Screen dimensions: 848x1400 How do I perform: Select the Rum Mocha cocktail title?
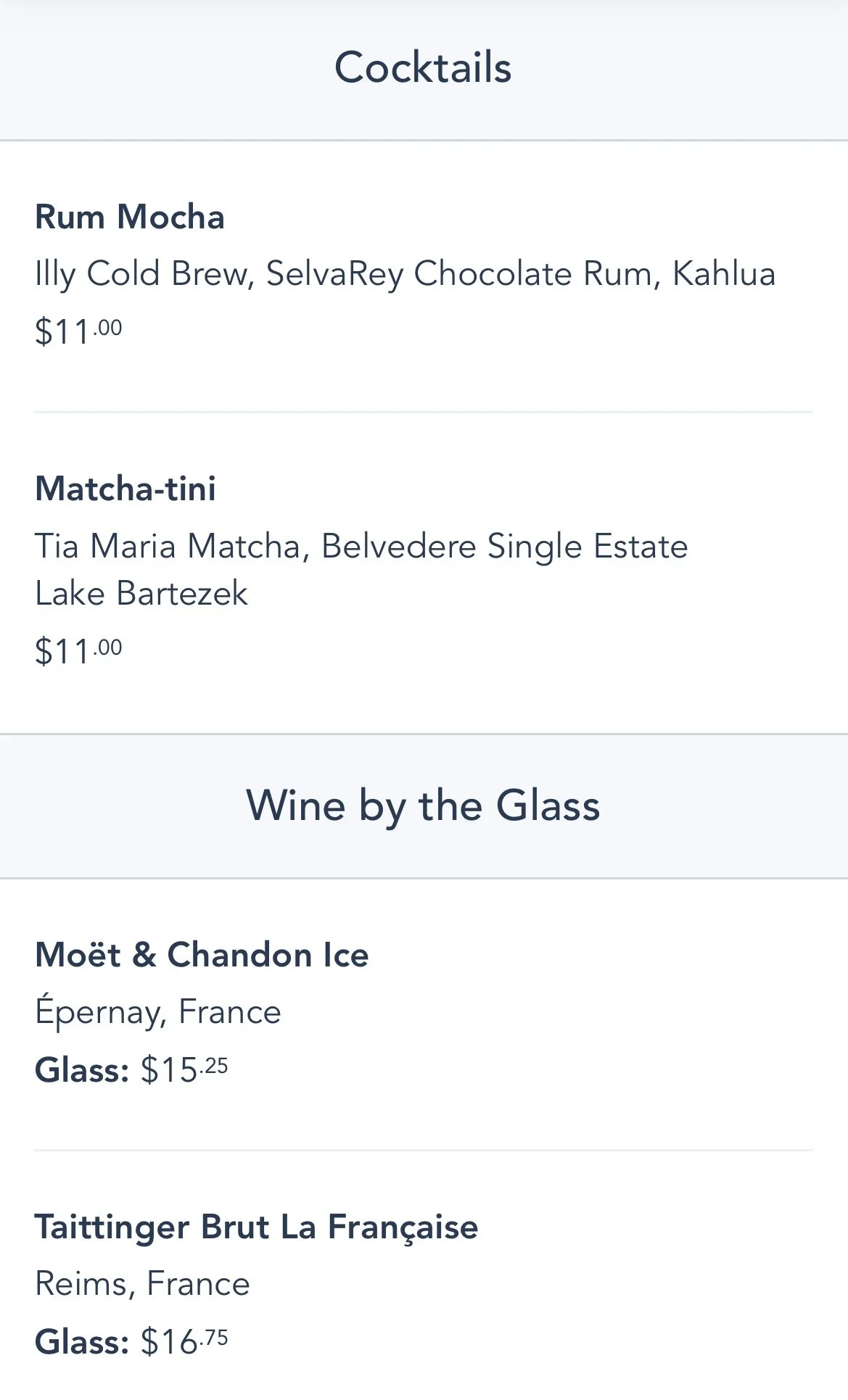pyautogui.click(x=130, y=217)
